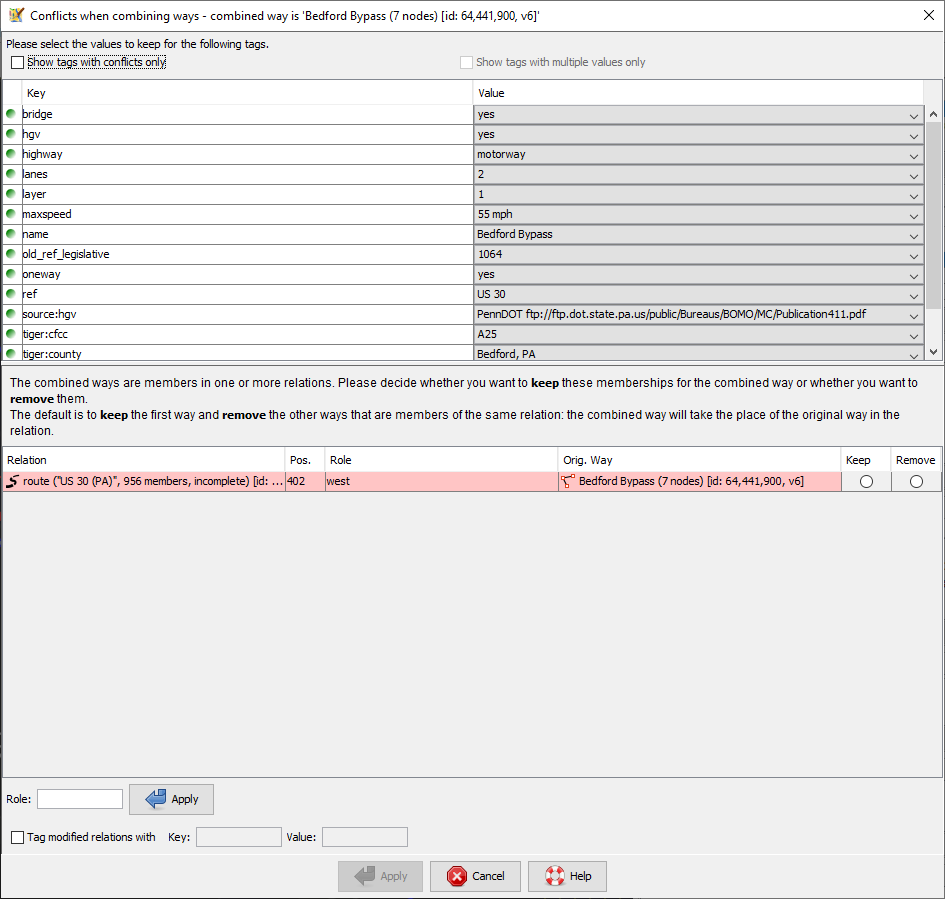Viewport: 945px width, 899px height.
Task: Check Tag modified relations with option
Action: (x=18, y=837)
